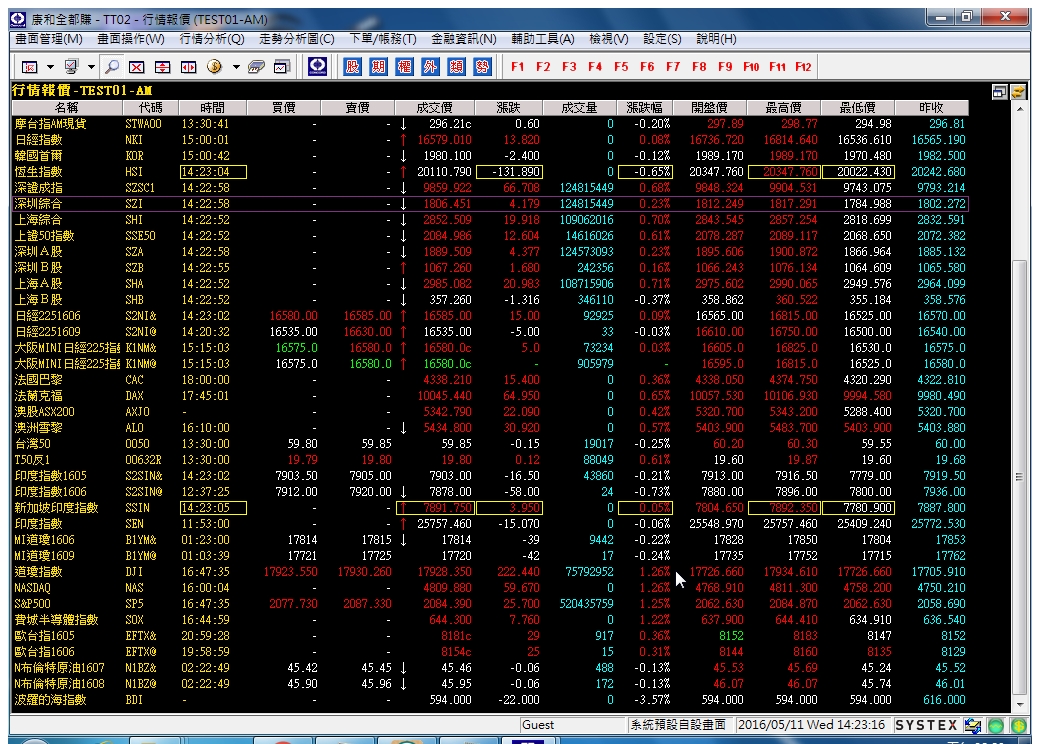This screenshot has height=744, width=1040.
Task: Click the 成交量 column header
Action: (x=579, y=107)
